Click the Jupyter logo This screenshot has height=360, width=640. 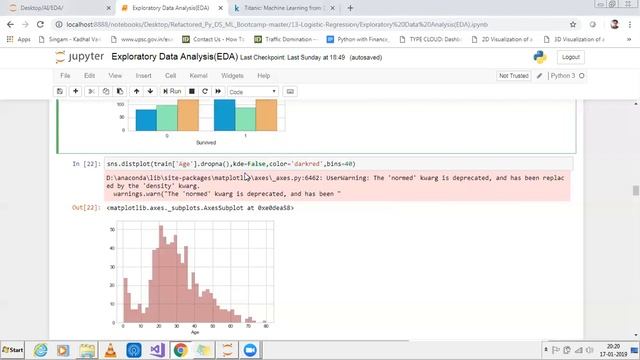coord(80,57)
